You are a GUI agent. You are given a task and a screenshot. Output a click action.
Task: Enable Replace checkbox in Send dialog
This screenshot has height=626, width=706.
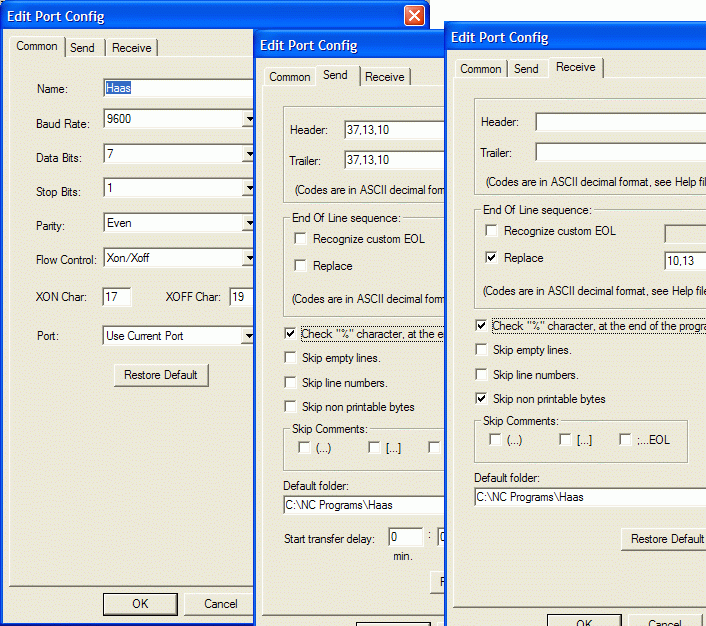point(300,266)
